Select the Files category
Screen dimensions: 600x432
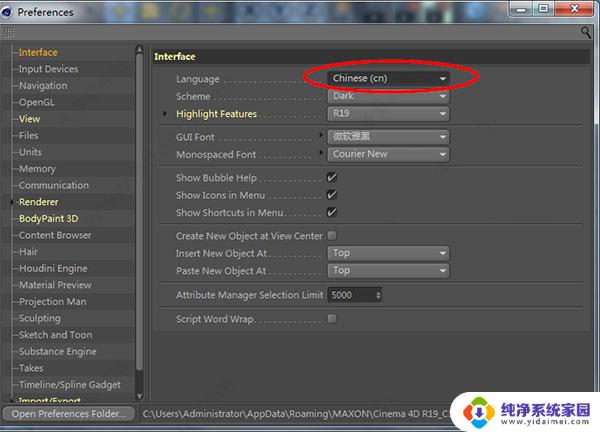click(29, 135)
